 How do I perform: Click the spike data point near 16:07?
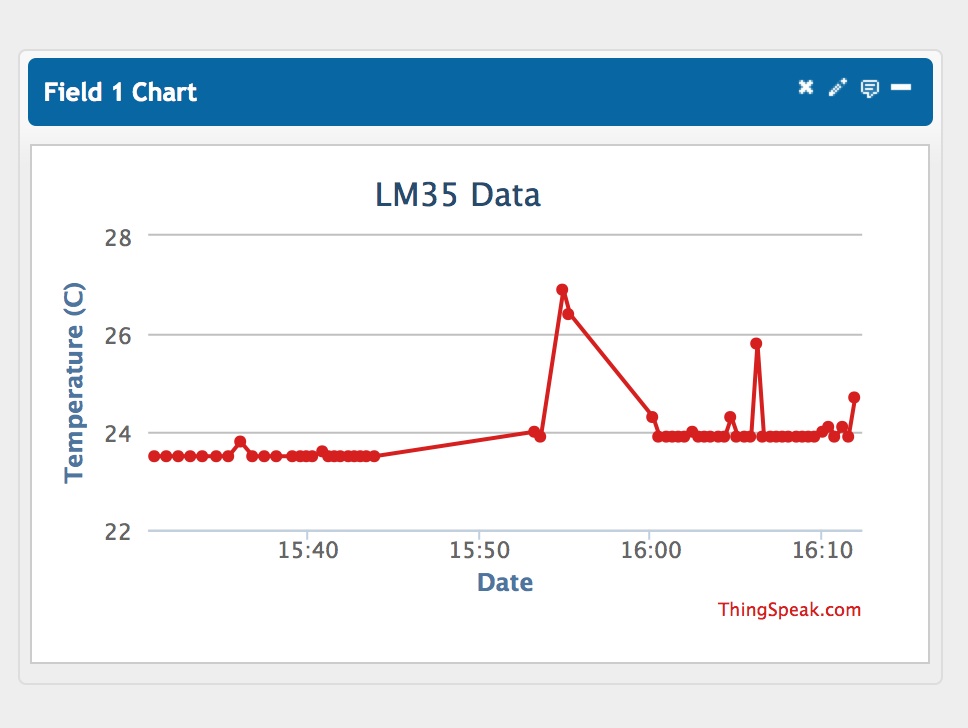(x=756, y=344)
